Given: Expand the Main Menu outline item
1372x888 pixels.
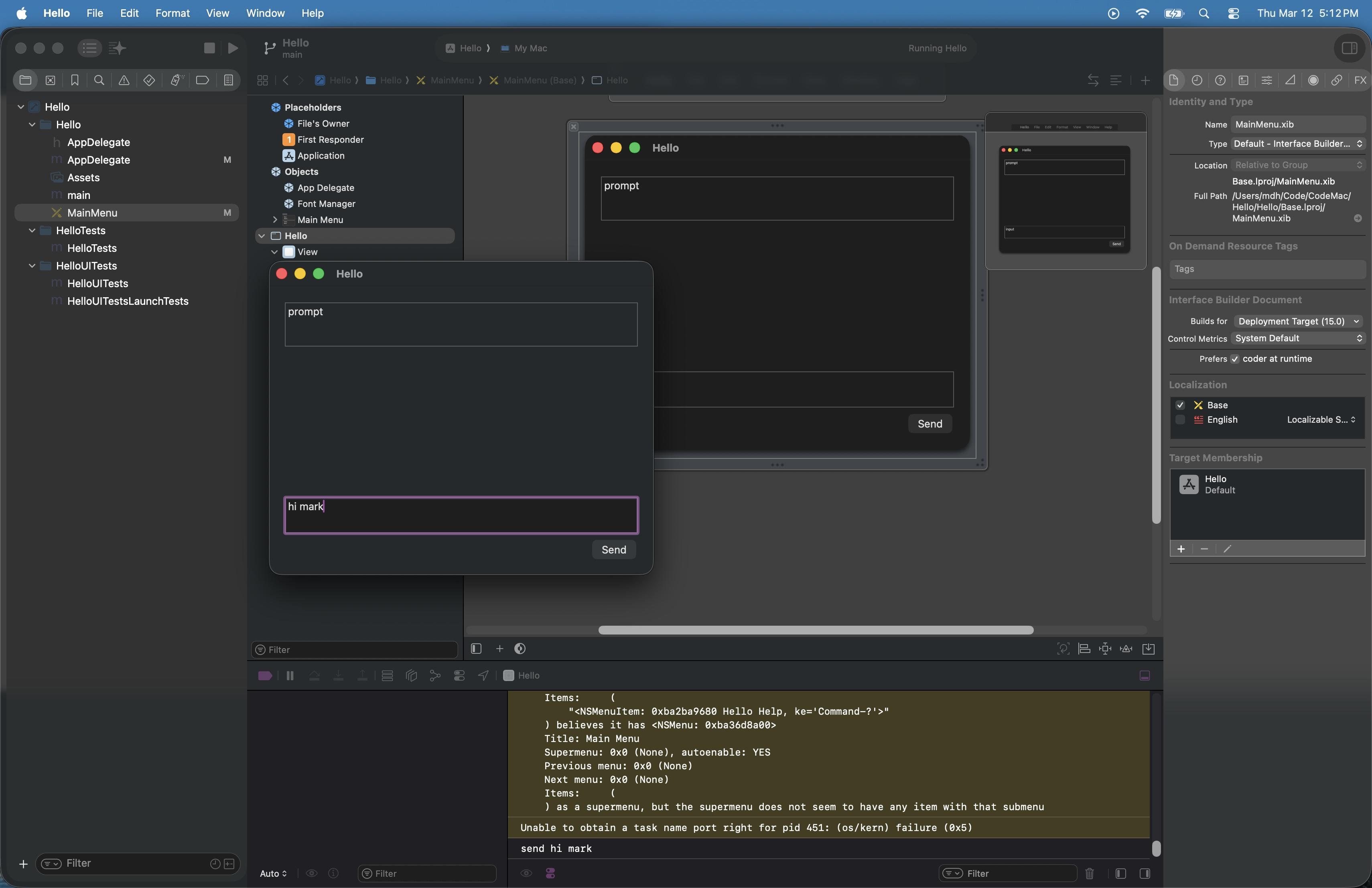Looking at the screenshot, I should coord(275,219).
